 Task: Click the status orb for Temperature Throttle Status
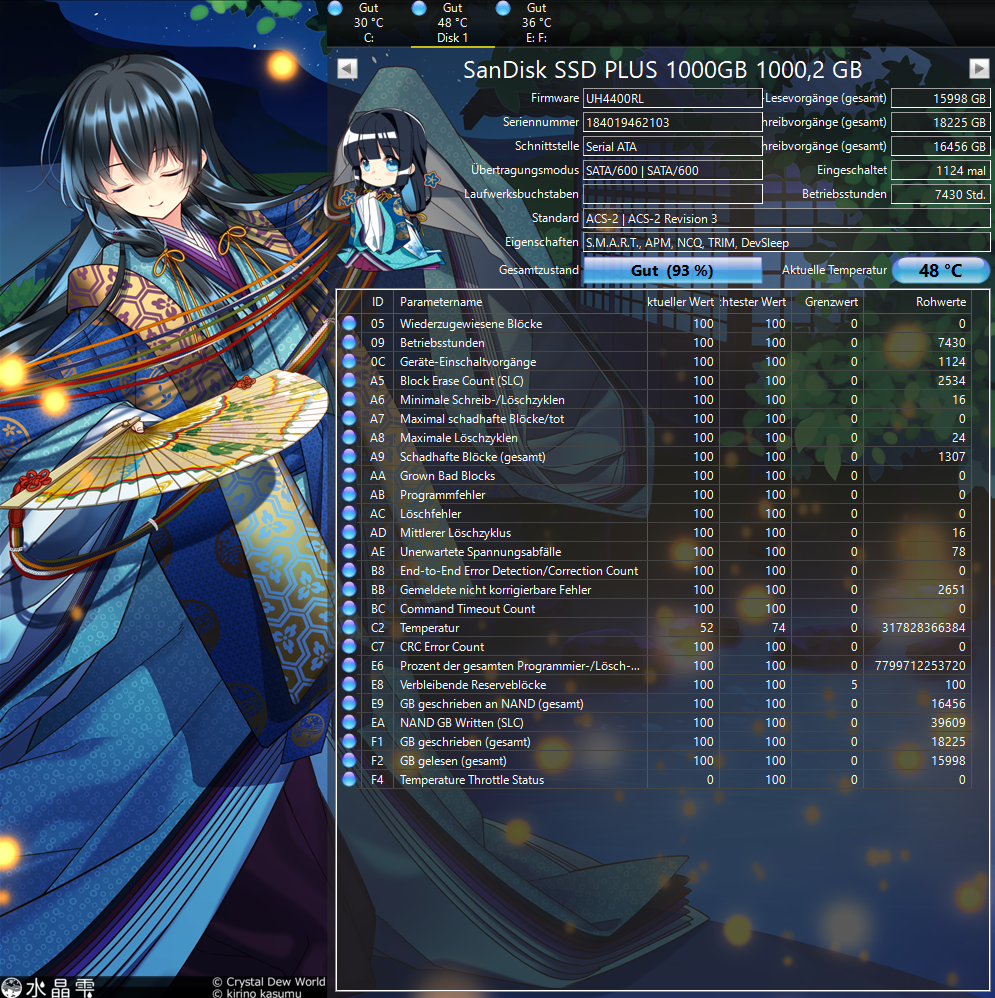coord(349,780)
